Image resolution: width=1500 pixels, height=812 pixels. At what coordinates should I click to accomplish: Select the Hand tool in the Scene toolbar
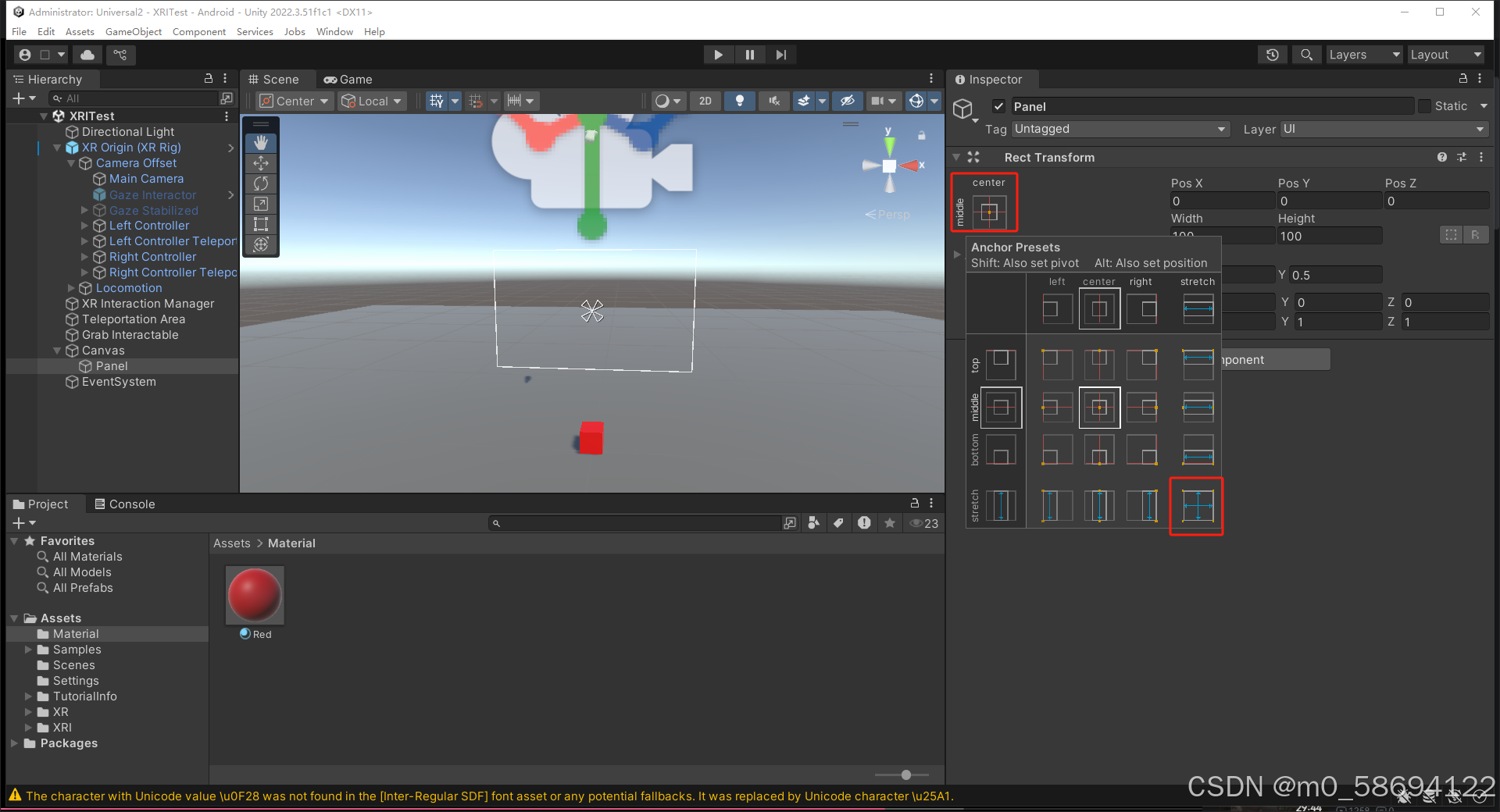pyautogui.click(x=261, y=143)
